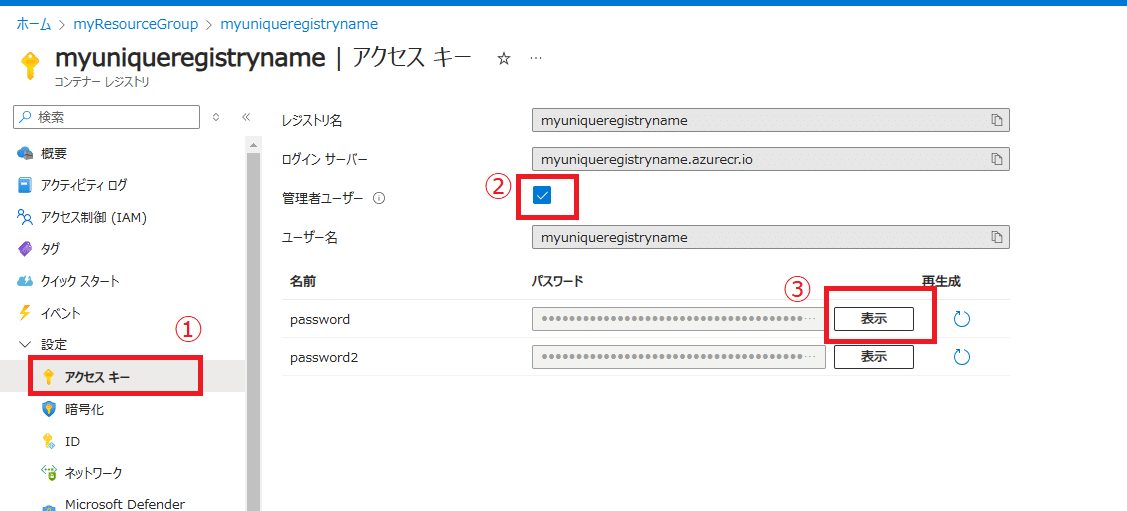Image resolution: width=1127 pixels, height=511 pixels.
Task: Open the more options ellipsis menu
Action: pos(535,58)
